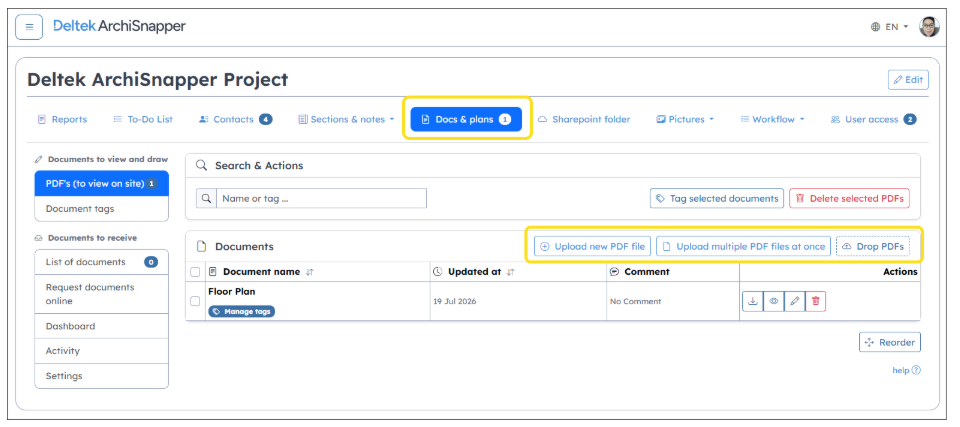This screenshot has width=960, height=427.
Task: Click the Reorder button
Action: coord(890,342)
